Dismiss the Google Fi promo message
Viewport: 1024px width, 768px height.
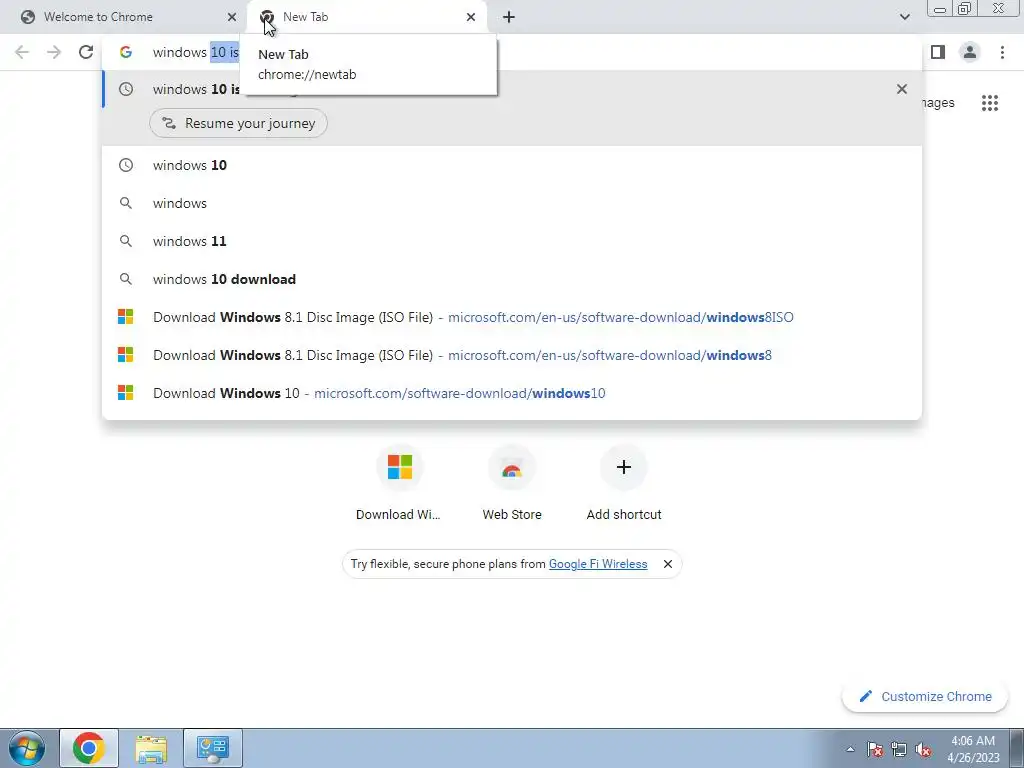pos(667,564)
